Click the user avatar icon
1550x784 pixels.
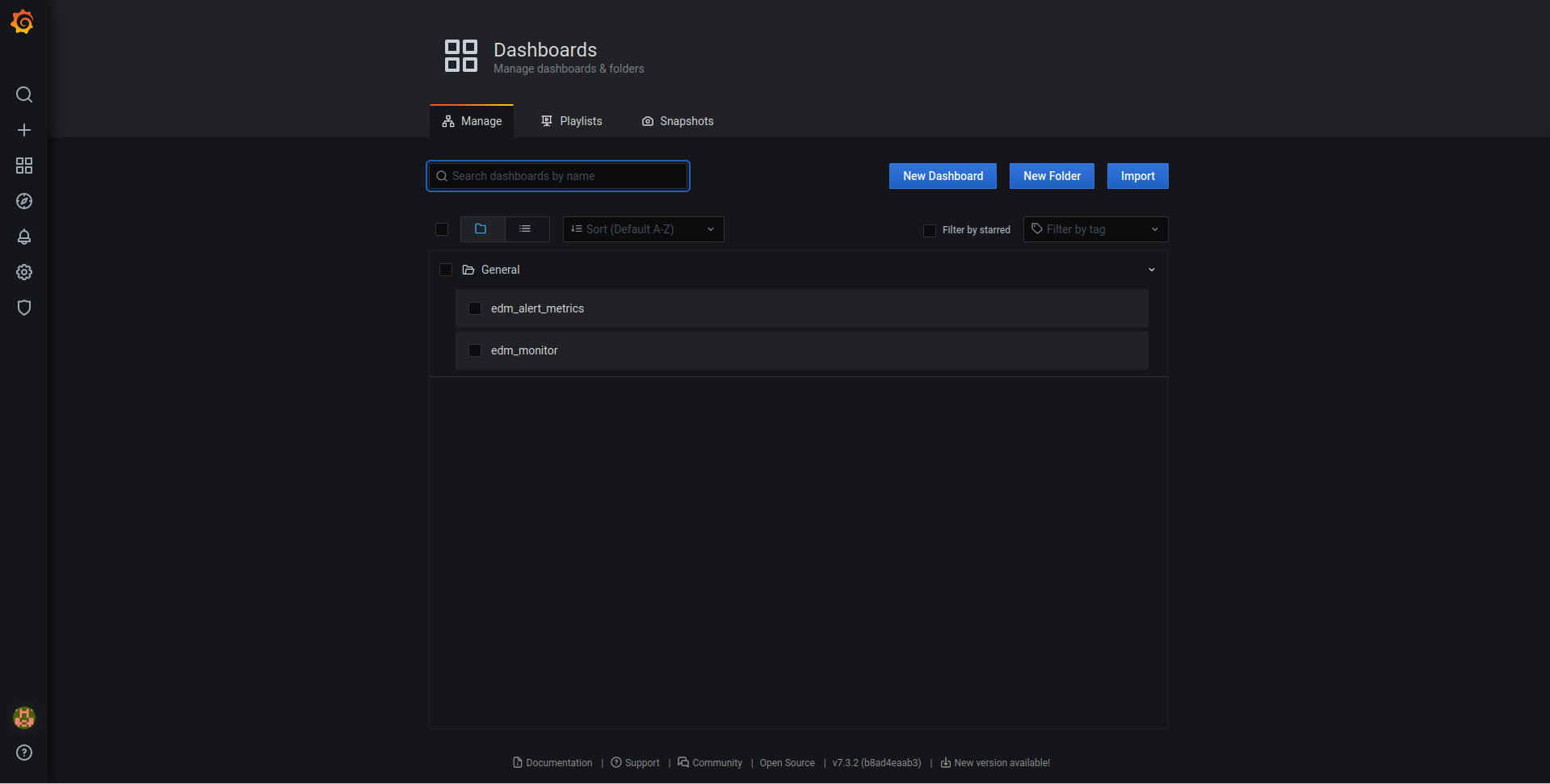click(24, 717)
